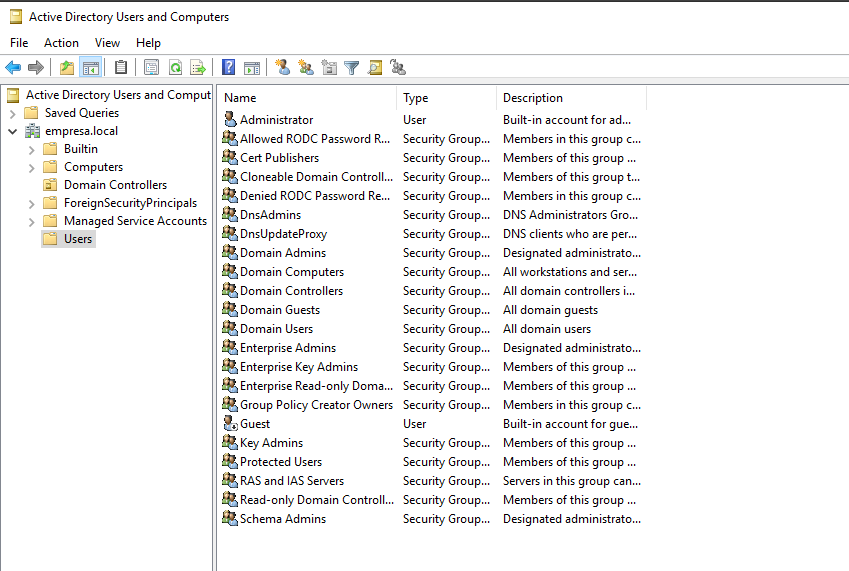849x571 pixels.
Task: Select Builtin in the console tree
Action: [x=81, y=149]
